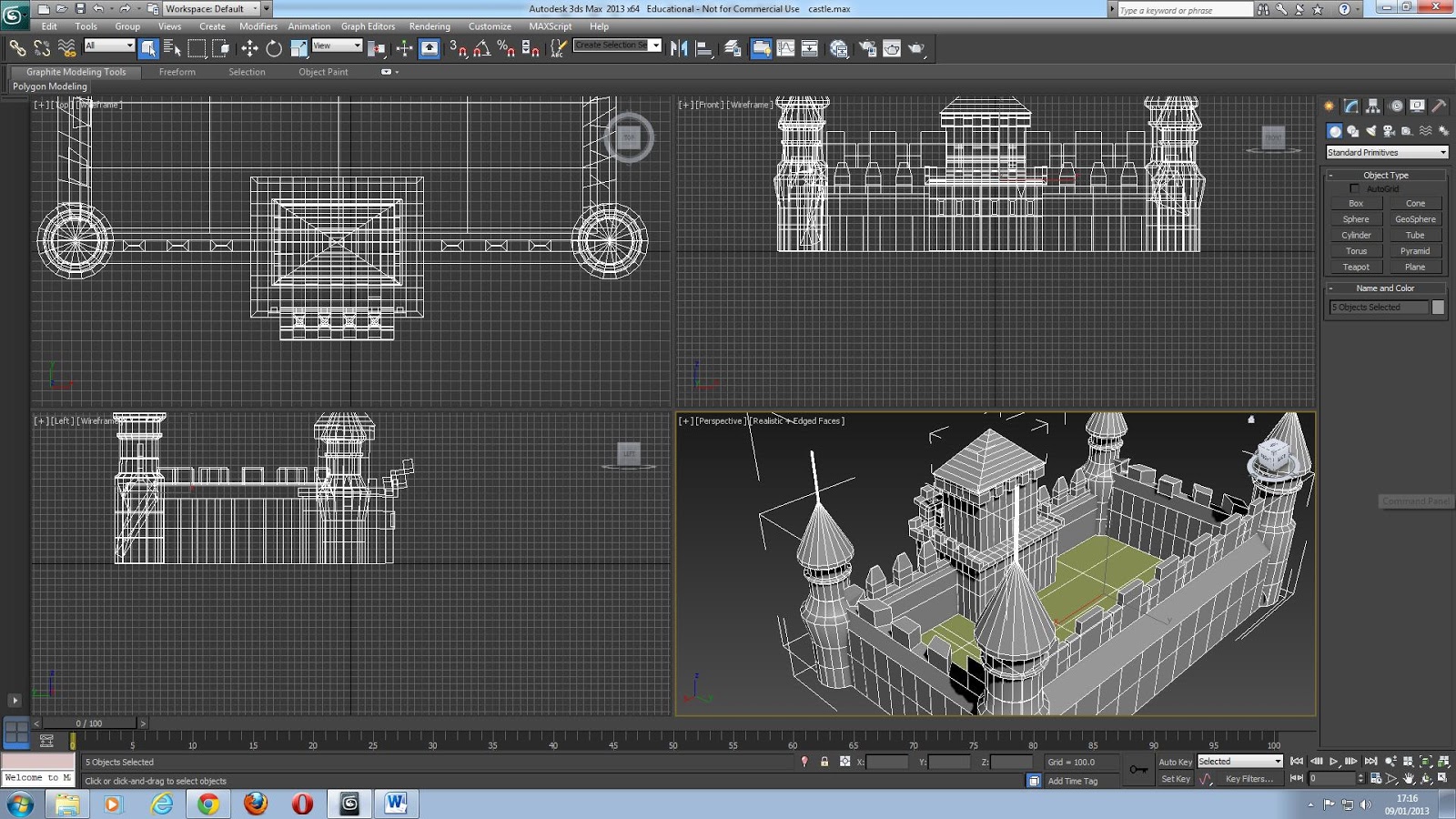Open the Hierarchy panel tab

pyautogui.click(x=1373, y=106)
